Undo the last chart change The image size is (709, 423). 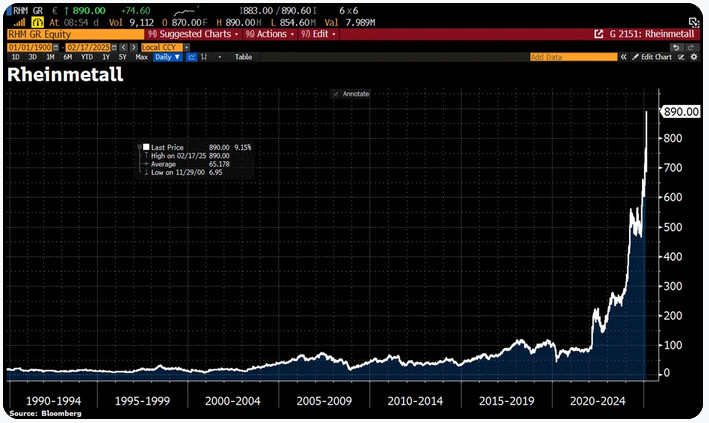point(676,47)
